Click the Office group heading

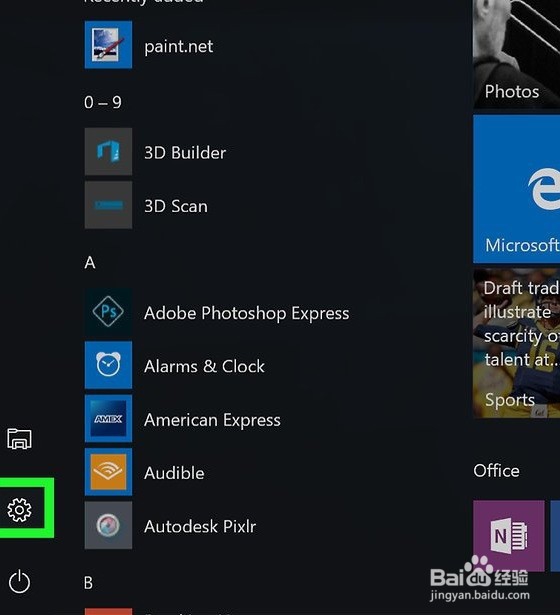tap(496, 471)
